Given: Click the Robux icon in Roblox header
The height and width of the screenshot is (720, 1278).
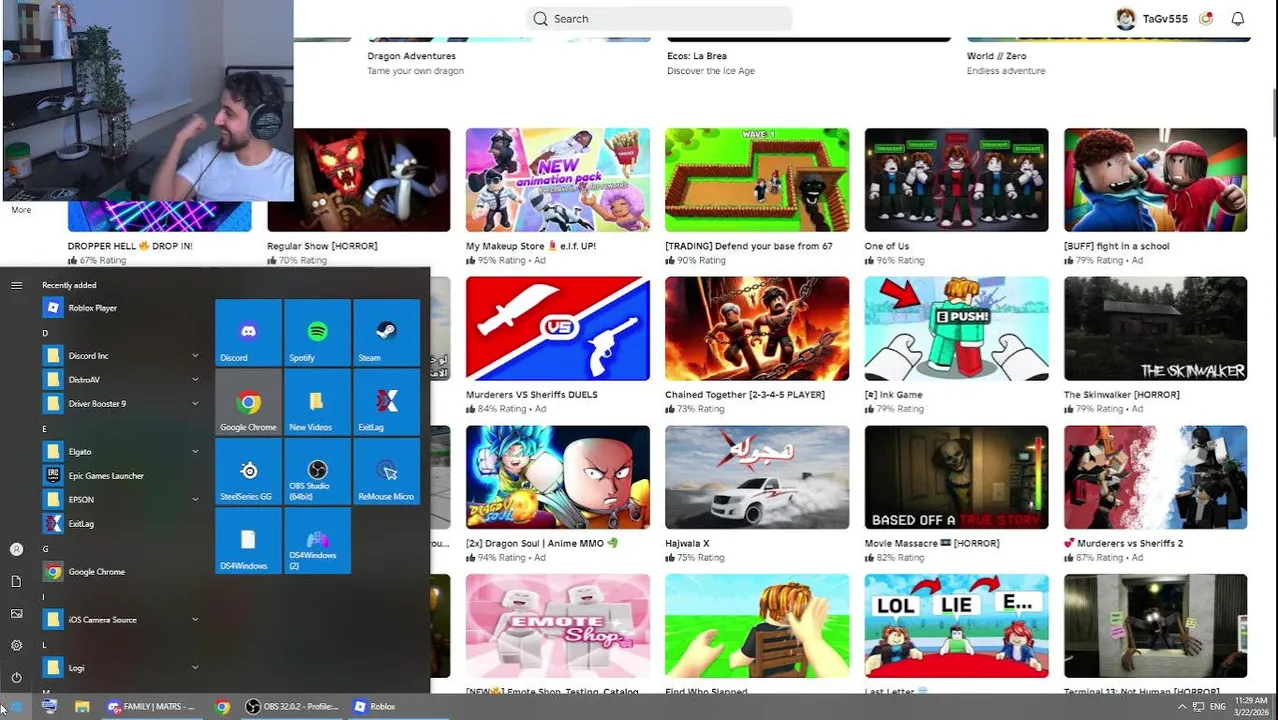Looking at the screenshot, I should 1206,18.
